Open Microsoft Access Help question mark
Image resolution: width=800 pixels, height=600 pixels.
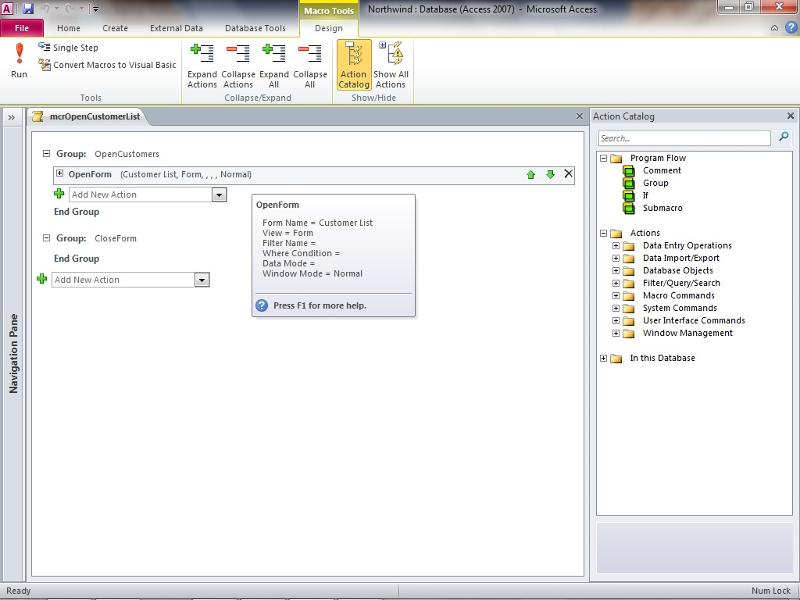pos(790,28)
